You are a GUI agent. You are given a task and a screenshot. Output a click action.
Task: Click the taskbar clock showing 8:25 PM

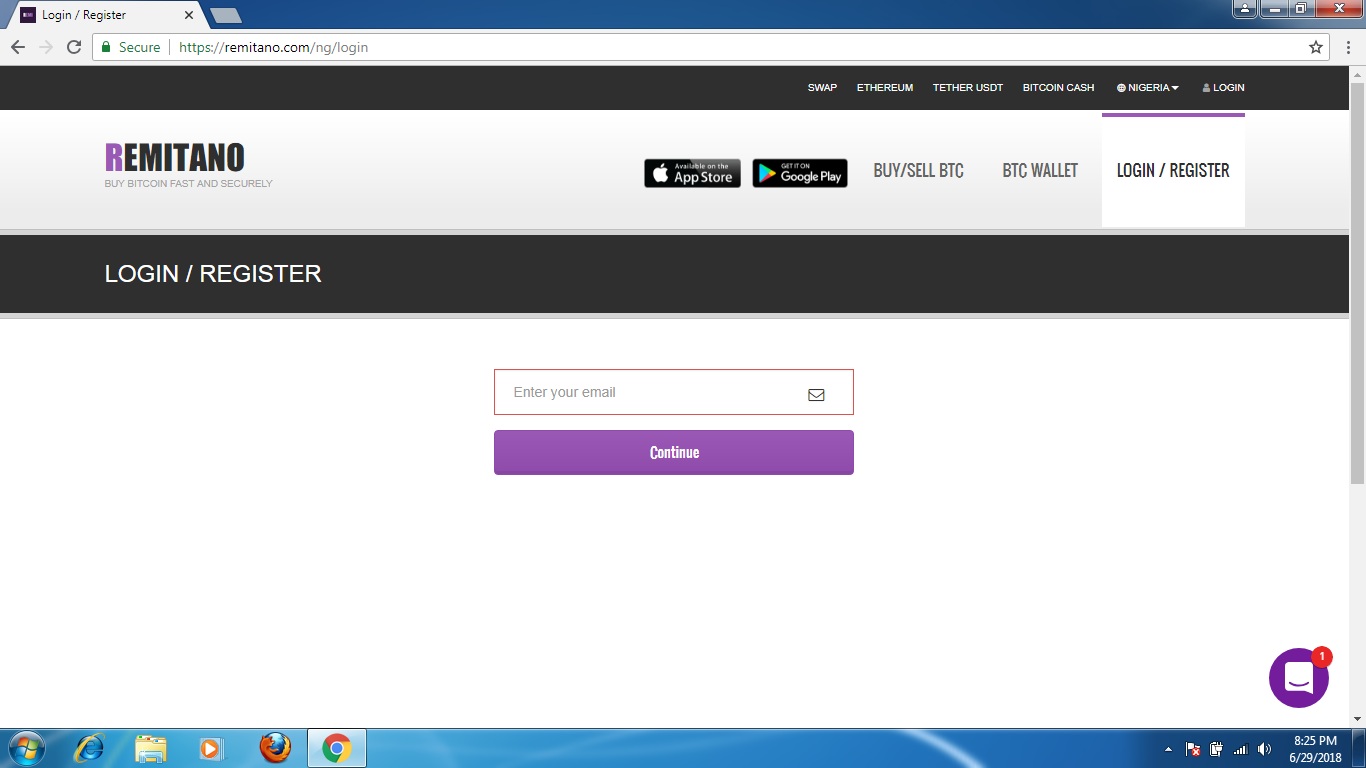[x=1315, y=749]
